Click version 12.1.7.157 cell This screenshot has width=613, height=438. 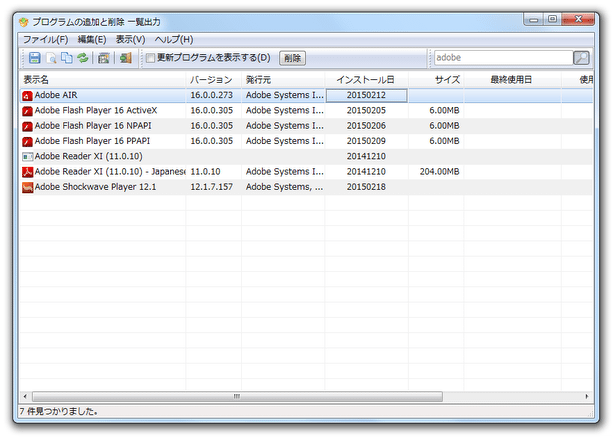coord(212,187)
